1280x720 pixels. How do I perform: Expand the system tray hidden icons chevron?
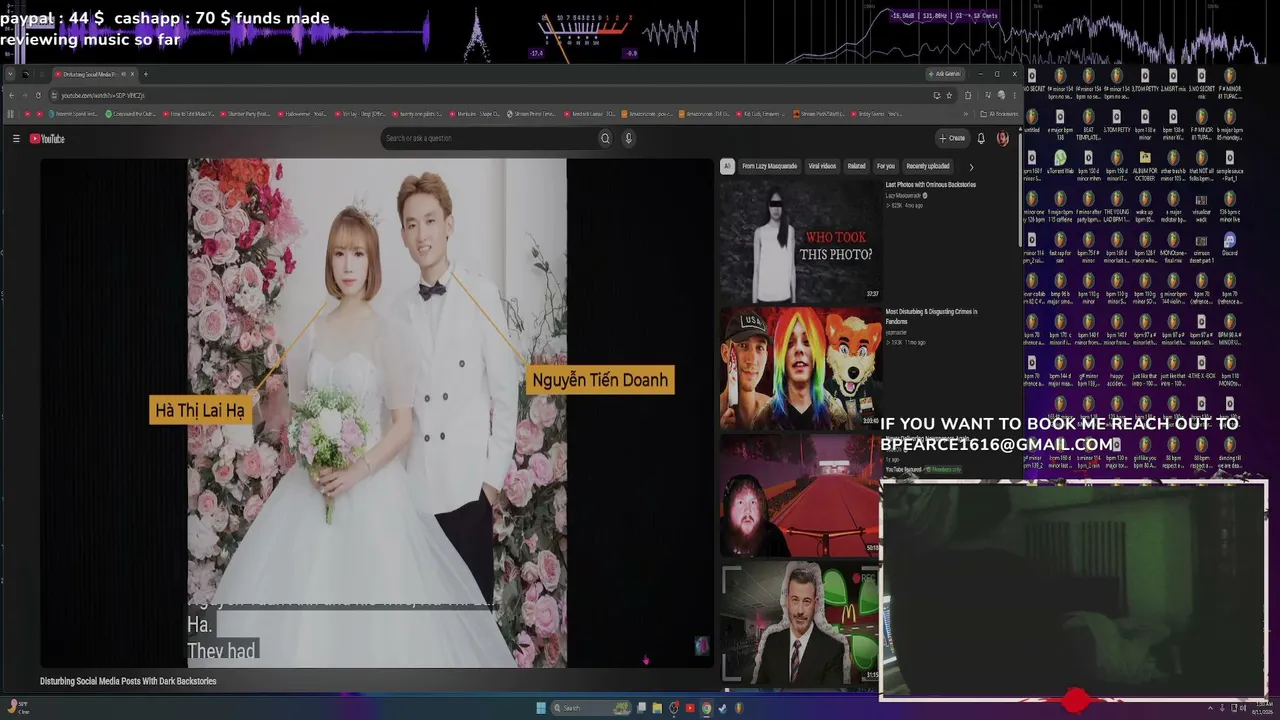tap(1210, 708)
